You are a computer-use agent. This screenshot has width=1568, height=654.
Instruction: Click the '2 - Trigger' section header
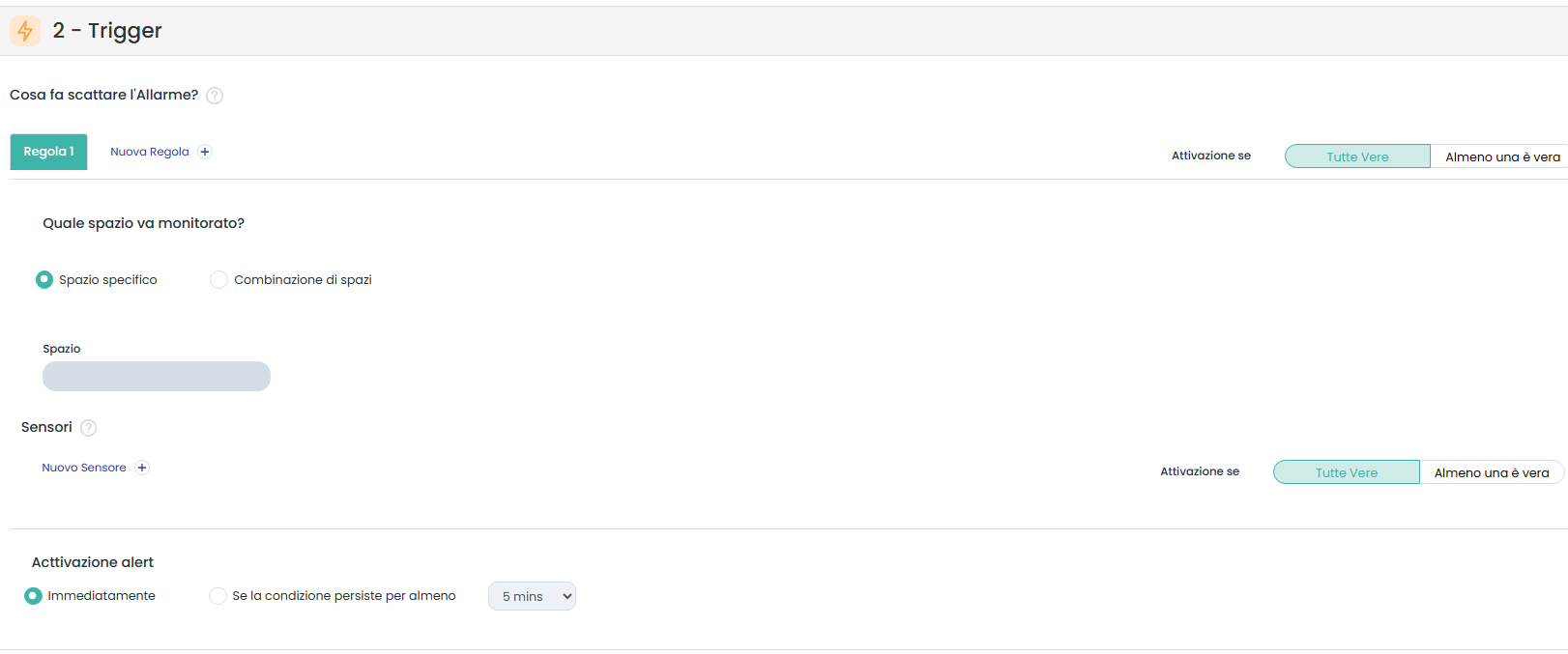[x=107, y=31]
